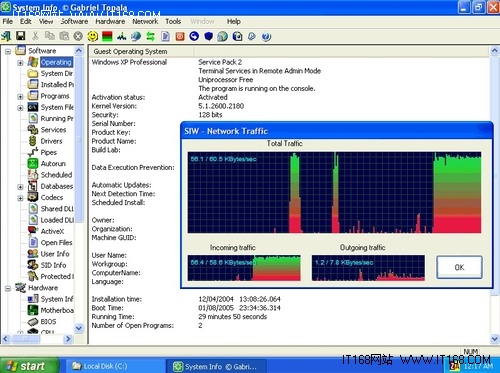Expand the Programs tree node

pos(20,97)
